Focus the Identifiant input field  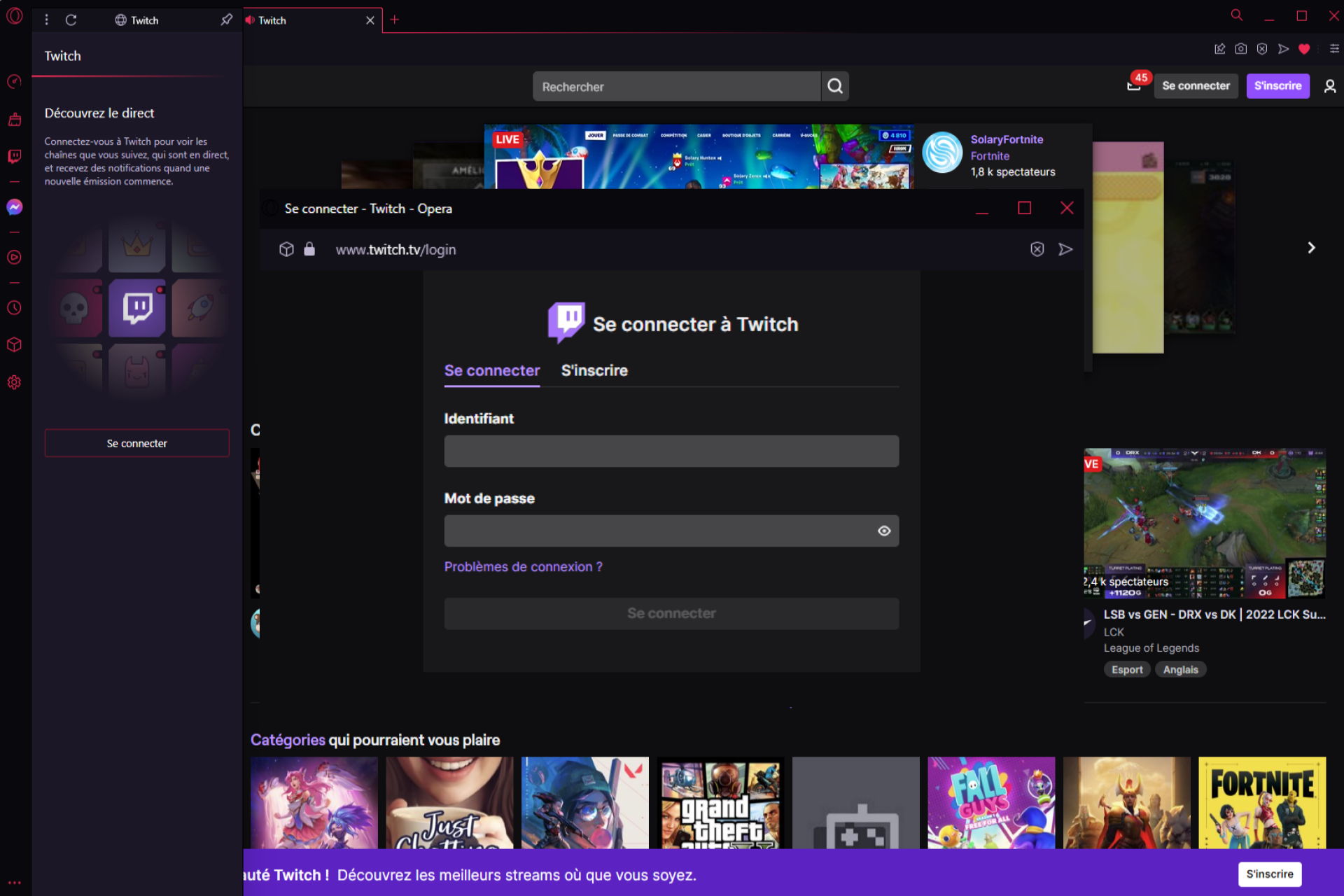coord(671,451)
